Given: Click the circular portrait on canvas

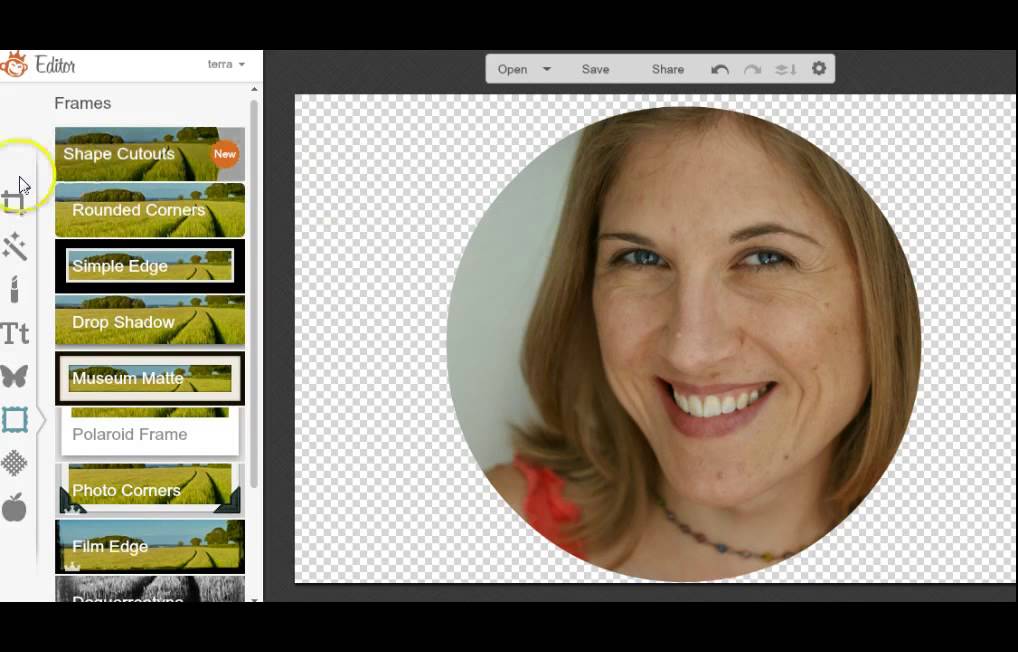Looking at the screenshot, I should (683, 344).
